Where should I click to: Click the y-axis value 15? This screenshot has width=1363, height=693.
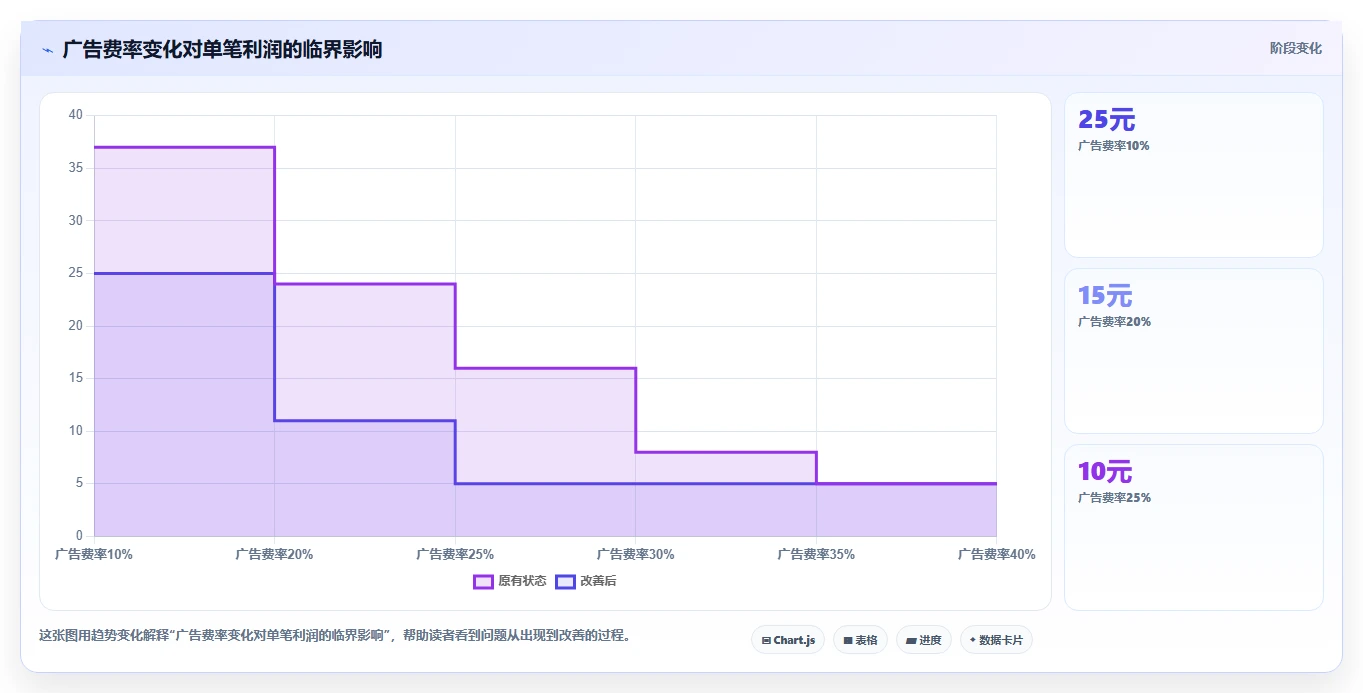click(76, 378)
